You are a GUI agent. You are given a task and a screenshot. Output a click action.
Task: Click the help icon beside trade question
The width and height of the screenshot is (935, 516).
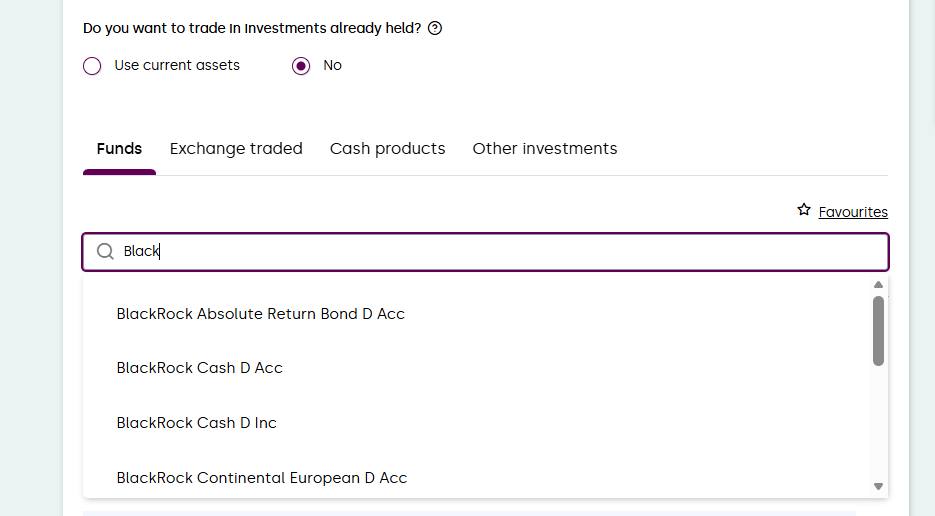[435, 28]
